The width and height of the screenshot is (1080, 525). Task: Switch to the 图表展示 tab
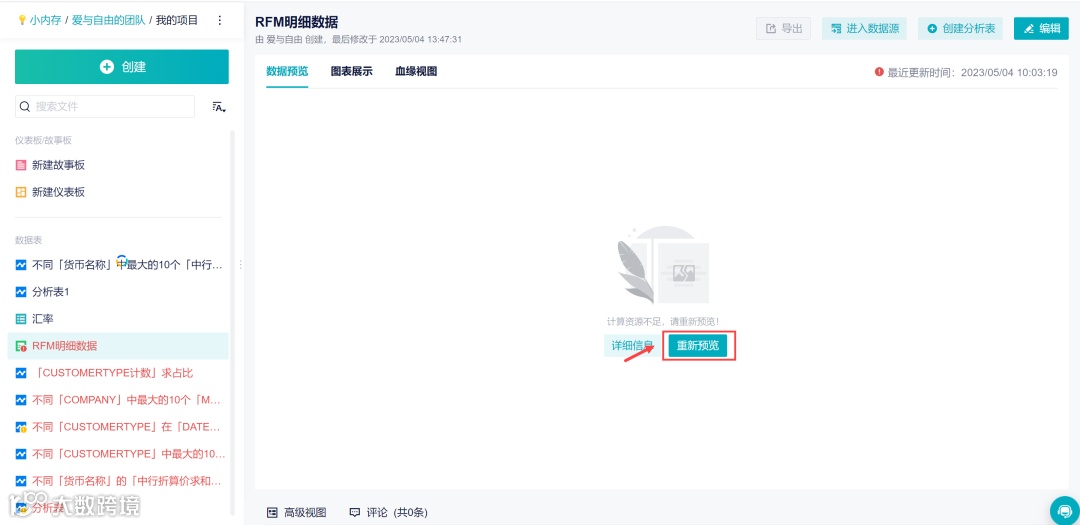point(351,71)
